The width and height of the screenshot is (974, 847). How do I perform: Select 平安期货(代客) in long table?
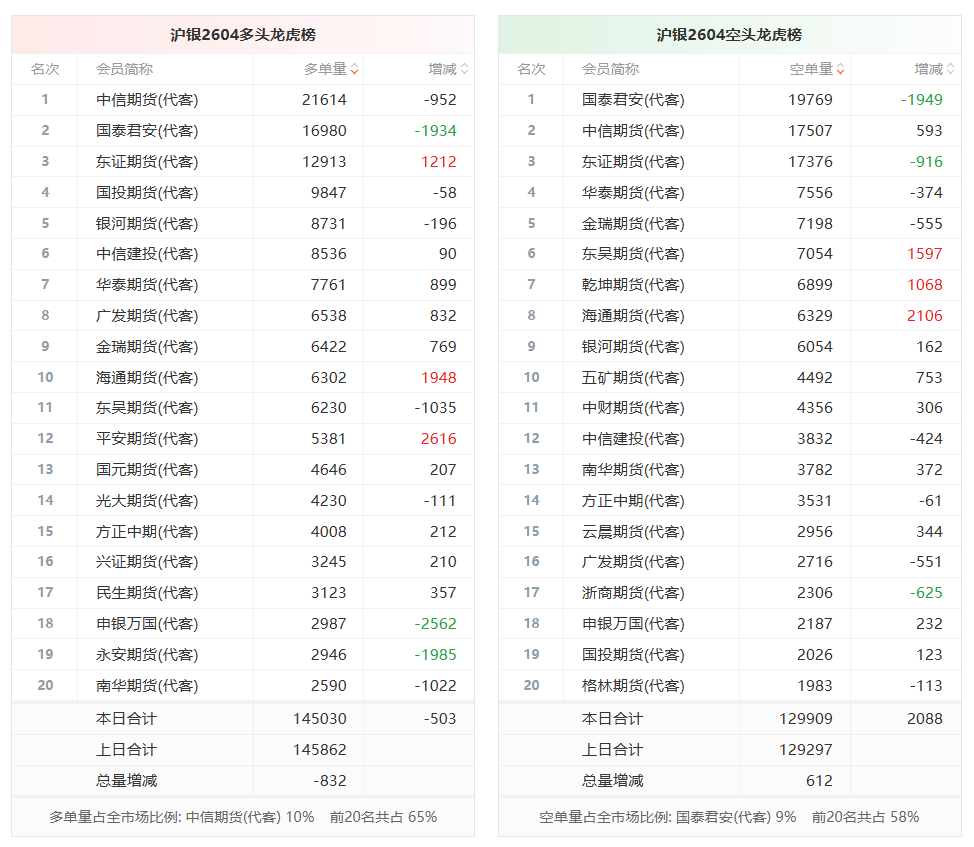click(x=147, y=439)
